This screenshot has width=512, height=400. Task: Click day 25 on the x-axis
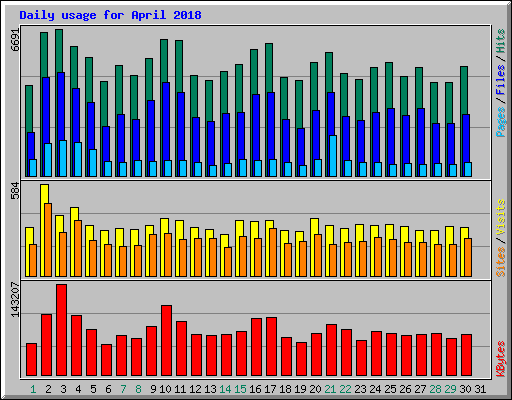point(390,389)
